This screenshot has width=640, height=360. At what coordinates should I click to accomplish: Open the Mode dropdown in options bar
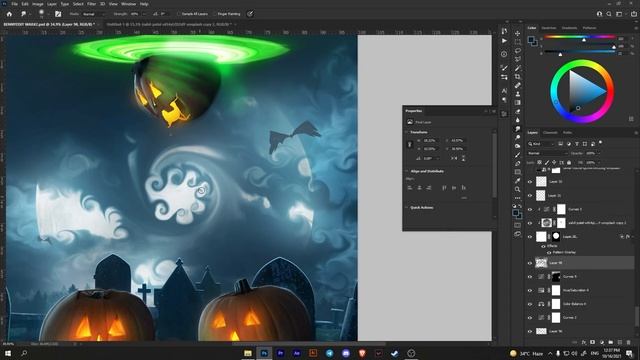point(94,14)
